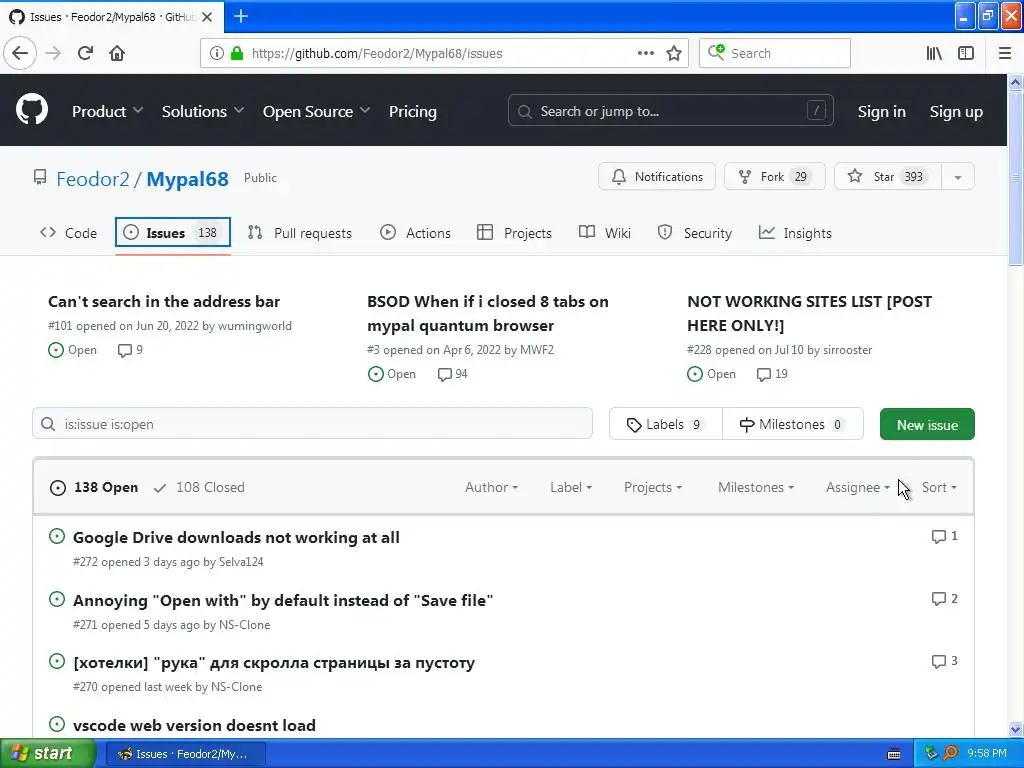Open a new browser tab

tap(241, 16)
